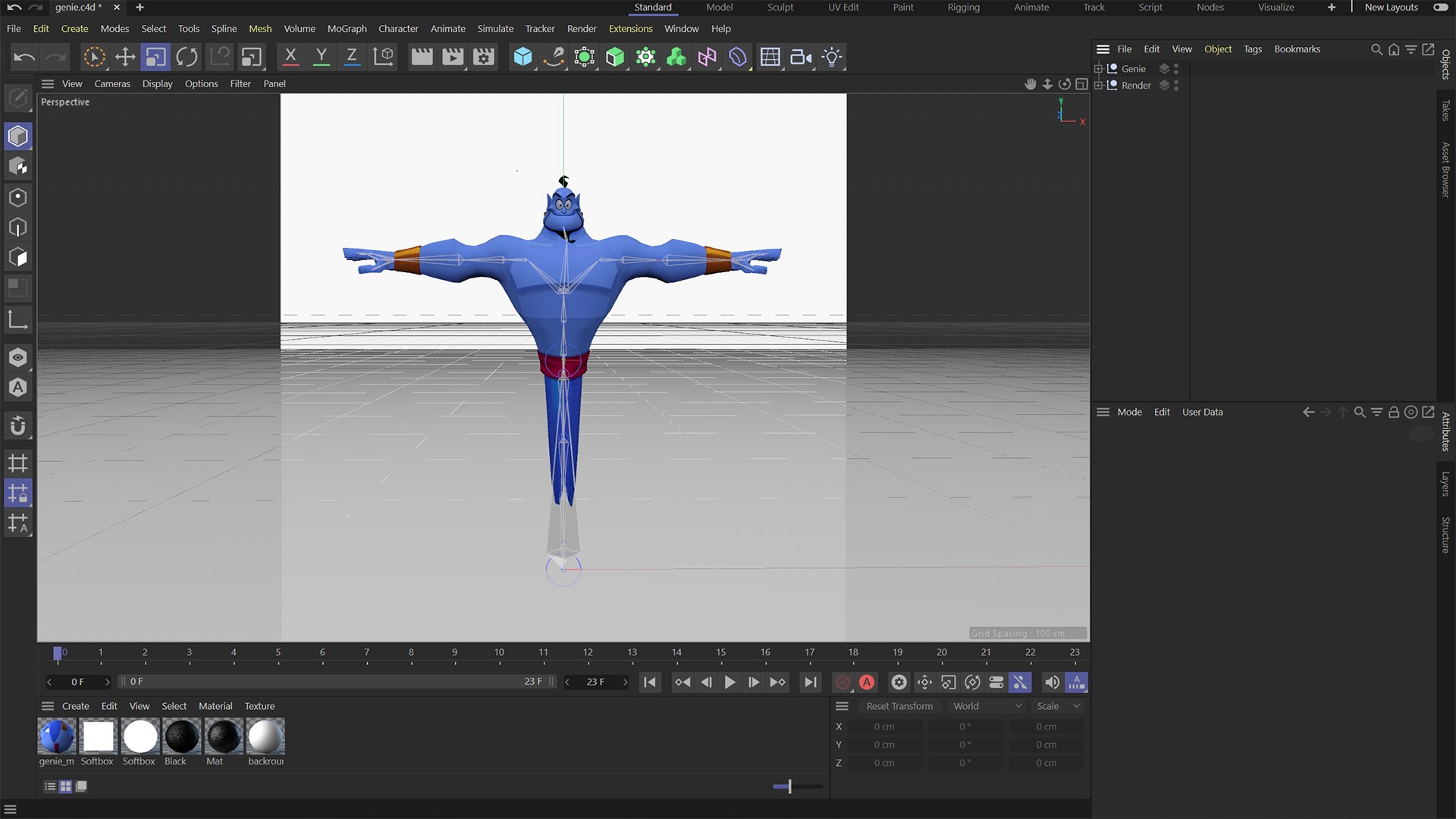
Task: Click the Live Selection tool
Action: click(94, 57)
